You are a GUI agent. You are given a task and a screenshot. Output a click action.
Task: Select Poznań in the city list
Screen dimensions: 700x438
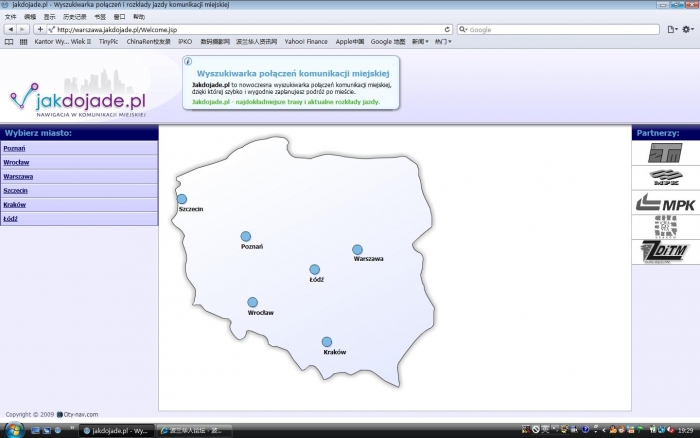[x=14, y=148]
